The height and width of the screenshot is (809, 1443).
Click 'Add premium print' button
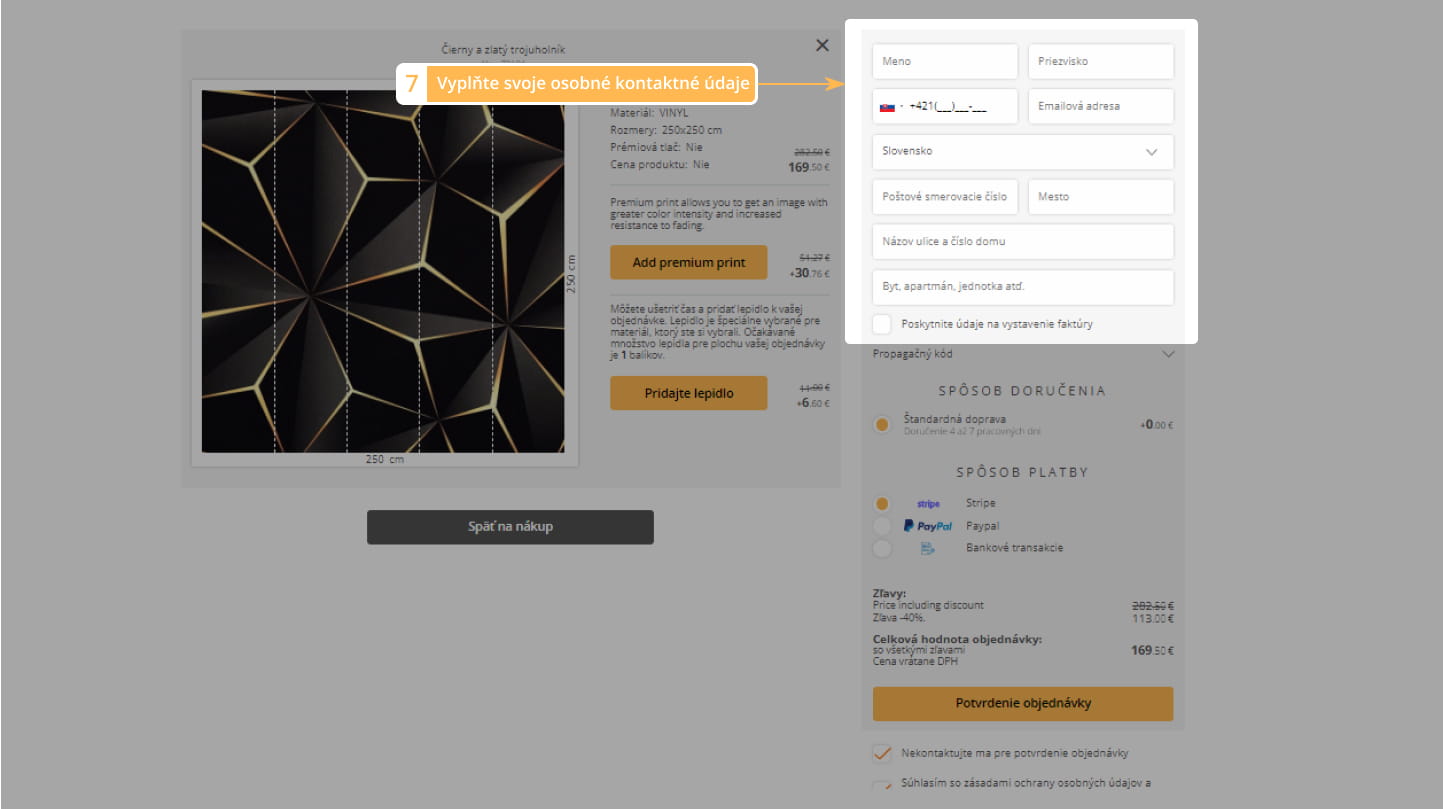[x=688, y=263]
